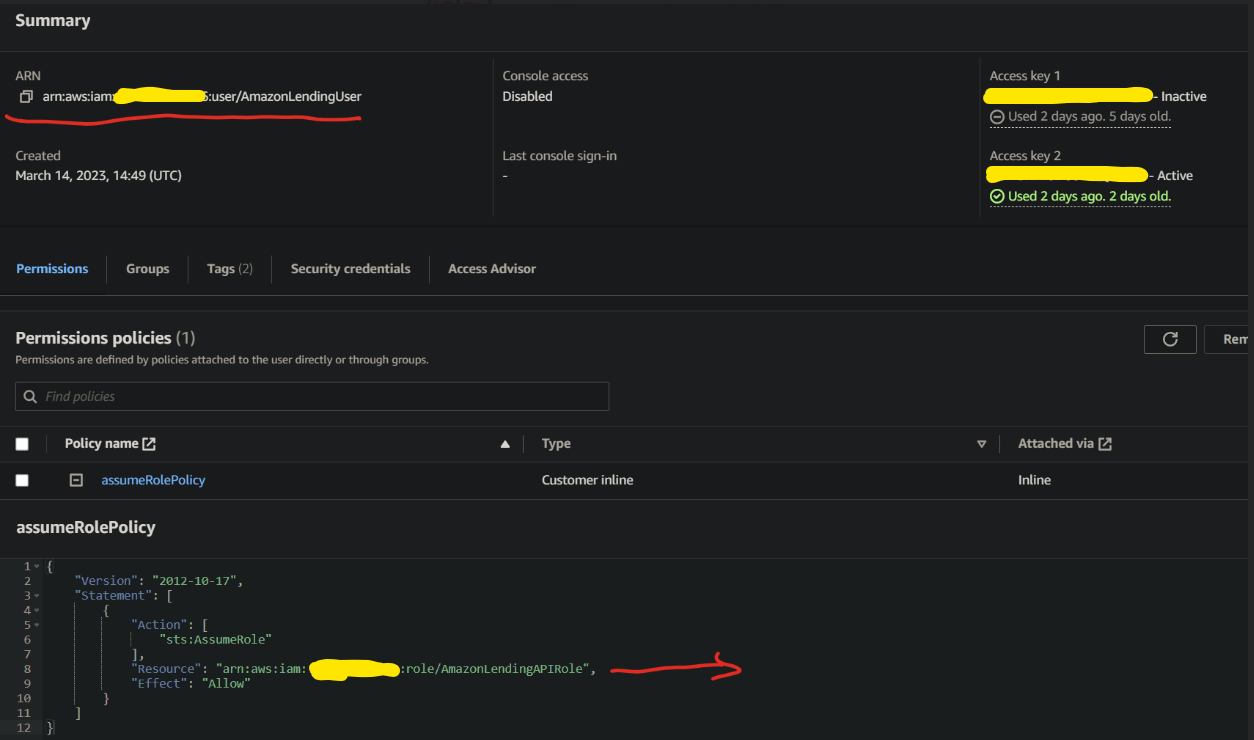Collapse assumeRolePolicy row using minus icon

(x=76, y=480)
